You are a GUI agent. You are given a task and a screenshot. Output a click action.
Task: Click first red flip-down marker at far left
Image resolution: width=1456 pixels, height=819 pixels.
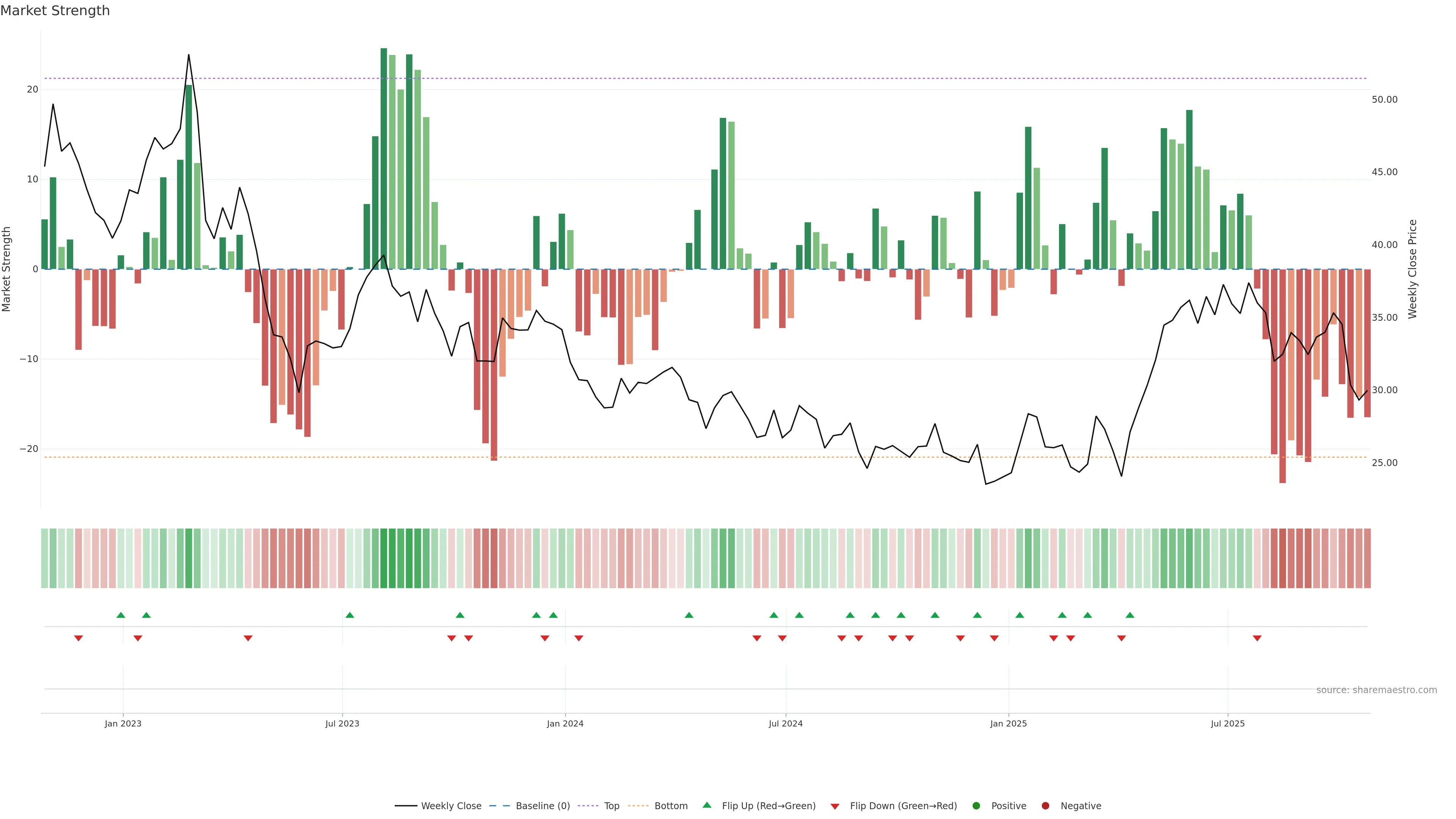click(x=78, y=638)
